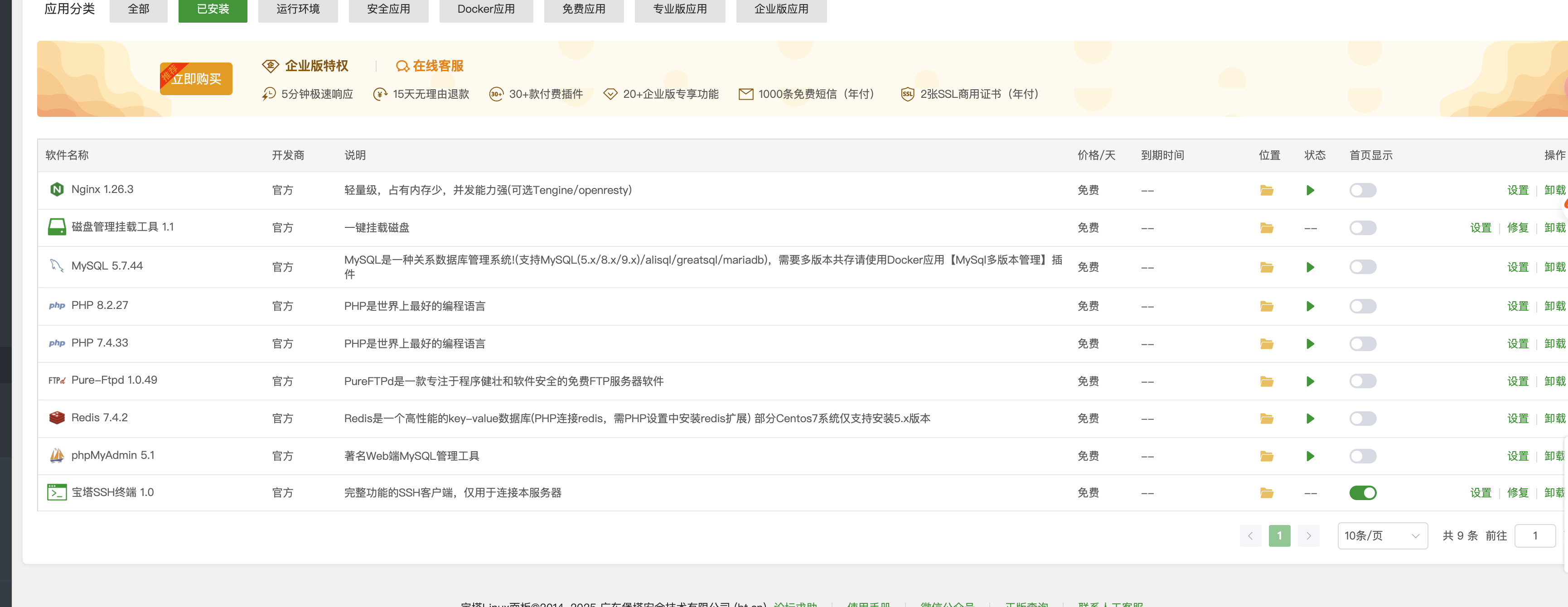
Task: Toggle homepage display for PHP 8.2.27
Action: coord(1362,306)
